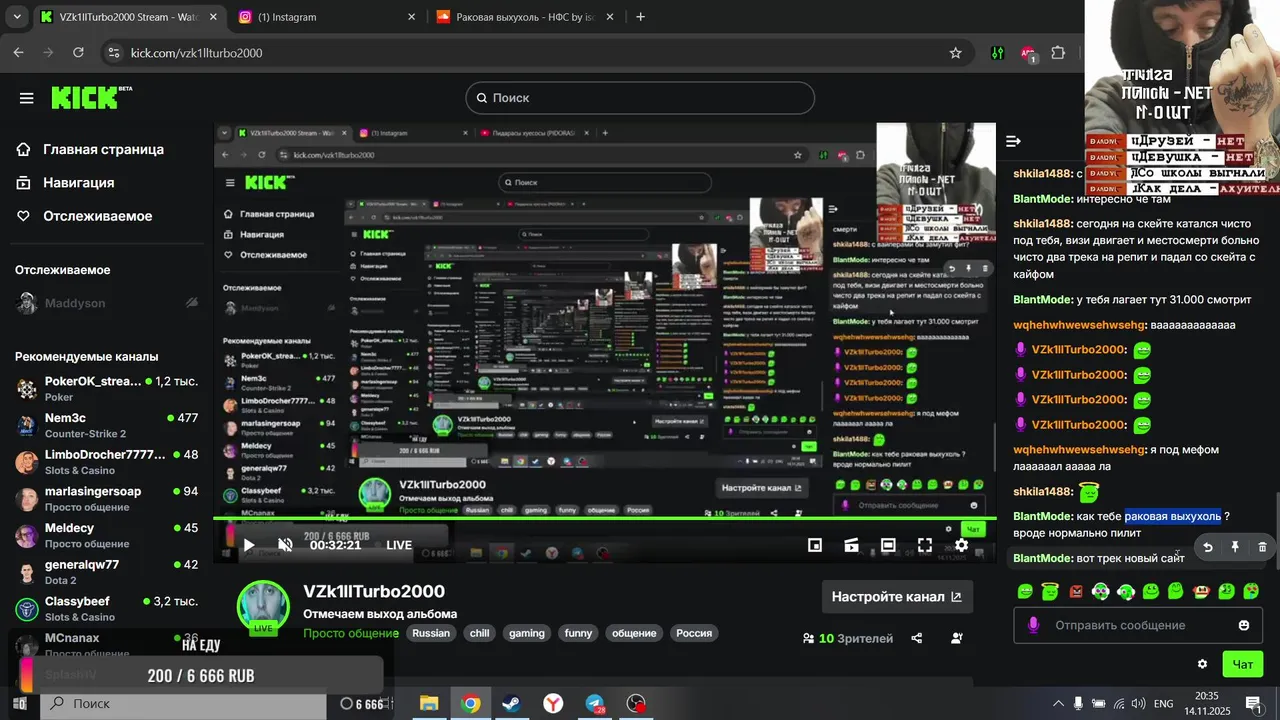Open Telegram from the taskbar
The width and height of the screenshot is (1280, 720).
595,704
